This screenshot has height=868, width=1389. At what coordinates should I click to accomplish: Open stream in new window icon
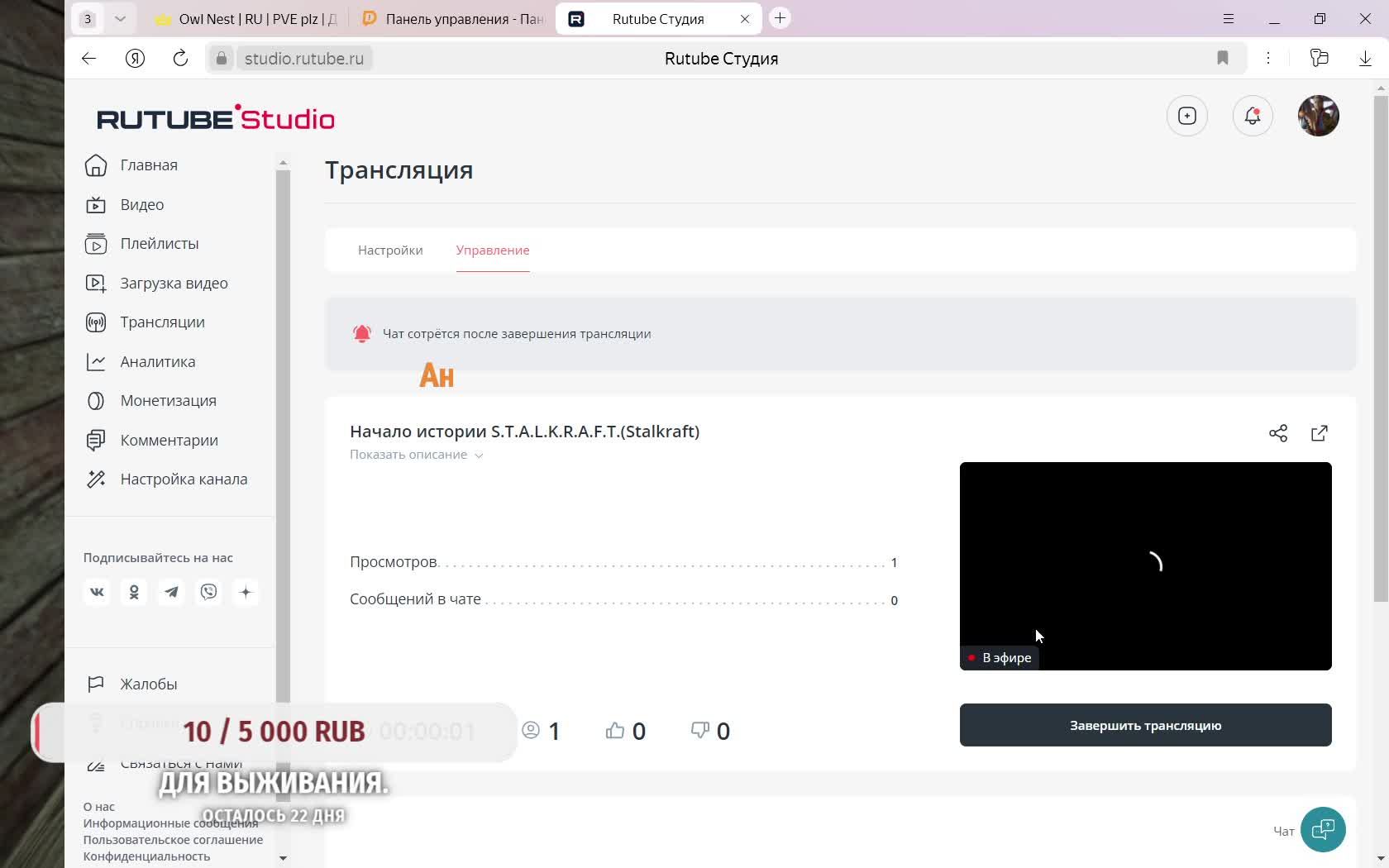(1320, 433)
